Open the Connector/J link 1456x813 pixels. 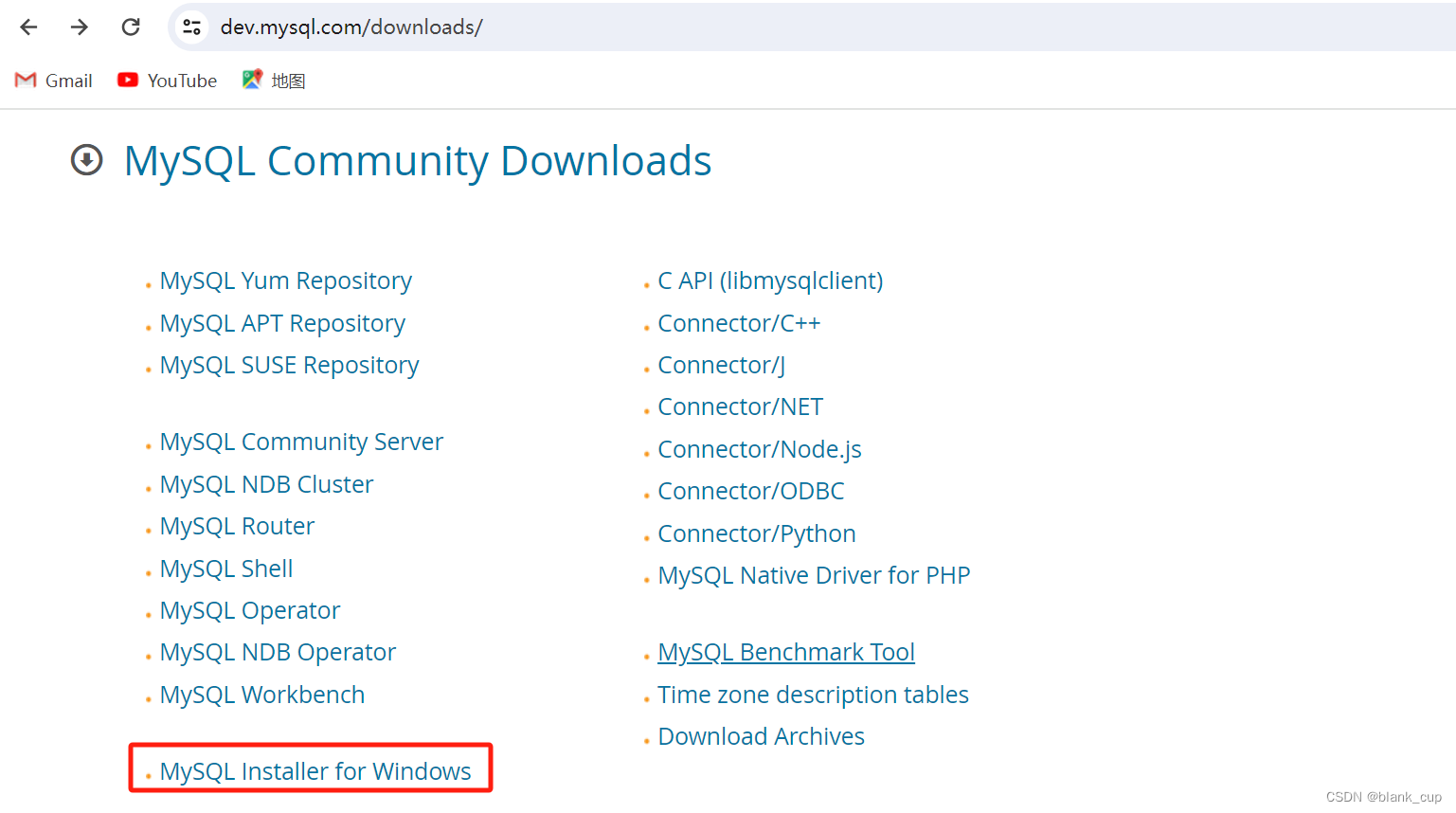point(722,365)
